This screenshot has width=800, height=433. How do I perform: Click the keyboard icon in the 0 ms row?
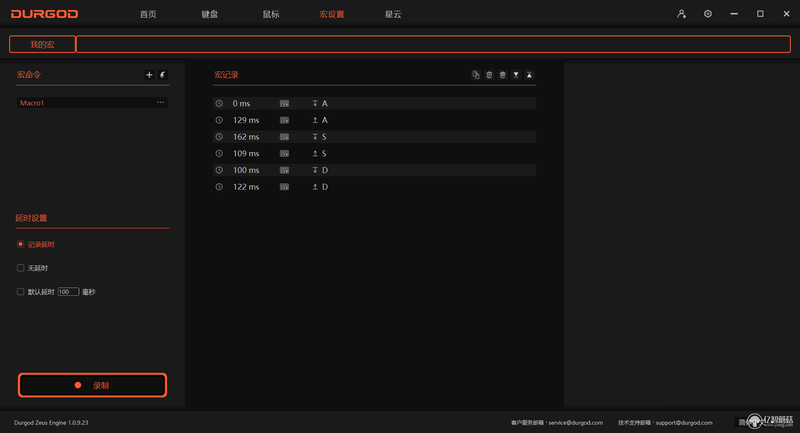[284, 104]
